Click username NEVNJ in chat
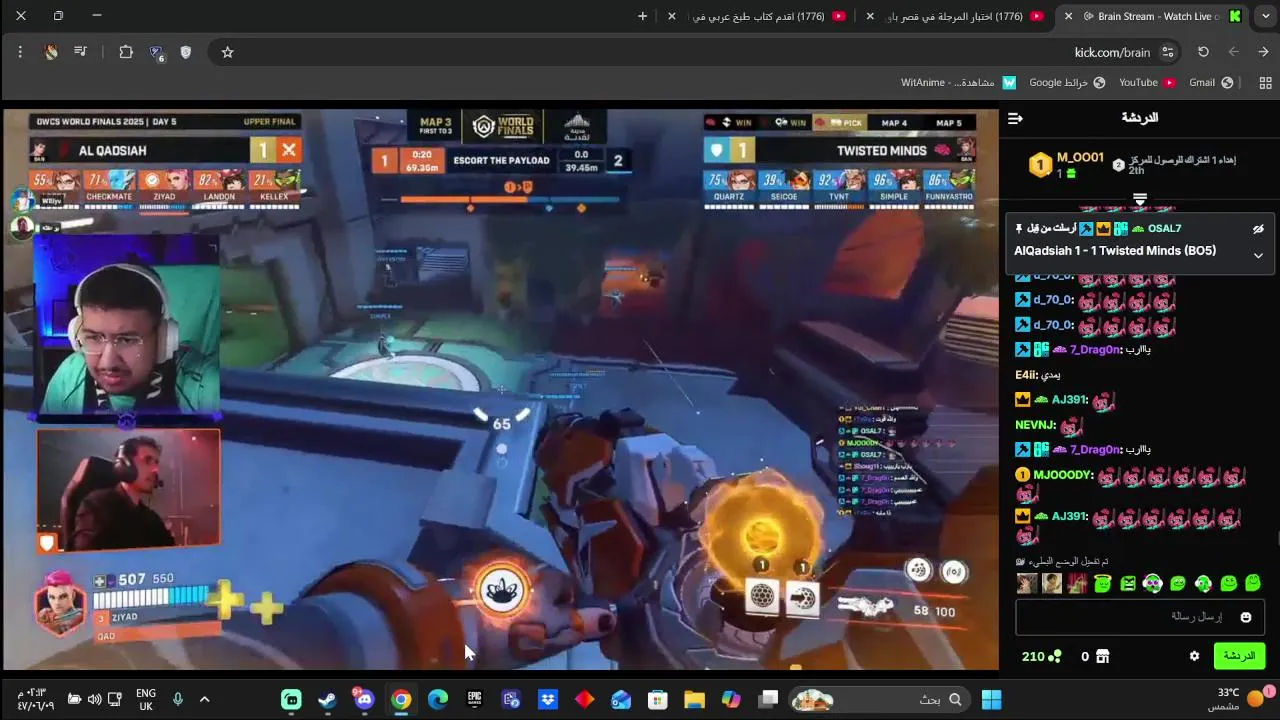Screen dimensions: 1280x720 pos(1035,425)
